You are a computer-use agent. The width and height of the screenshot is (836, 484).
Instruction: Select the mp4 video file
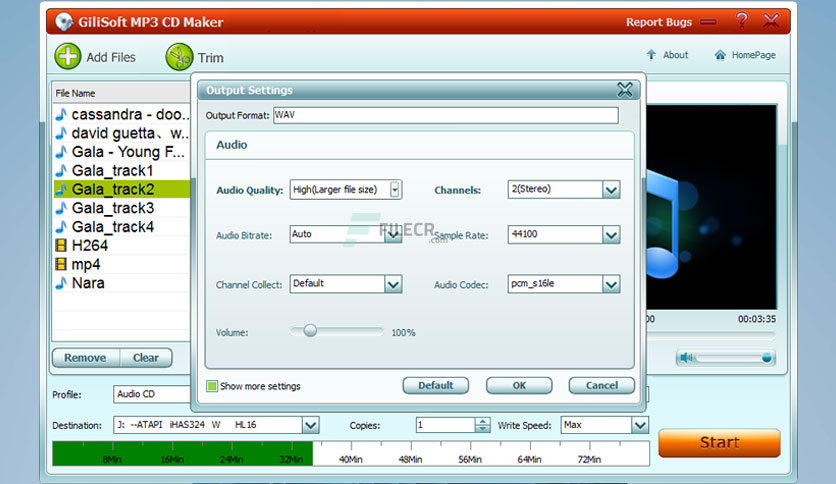click(122, 264)
